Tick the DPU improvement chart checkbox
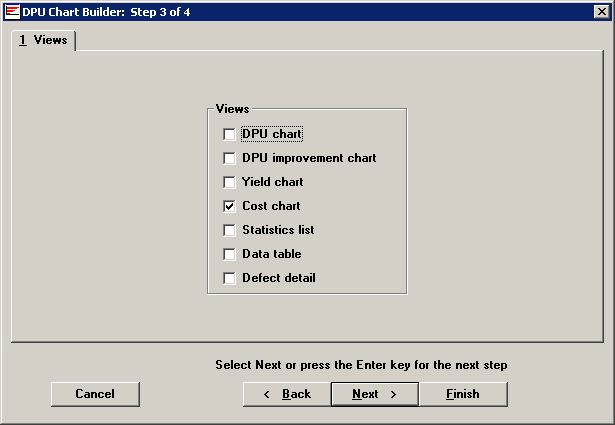 230,158
